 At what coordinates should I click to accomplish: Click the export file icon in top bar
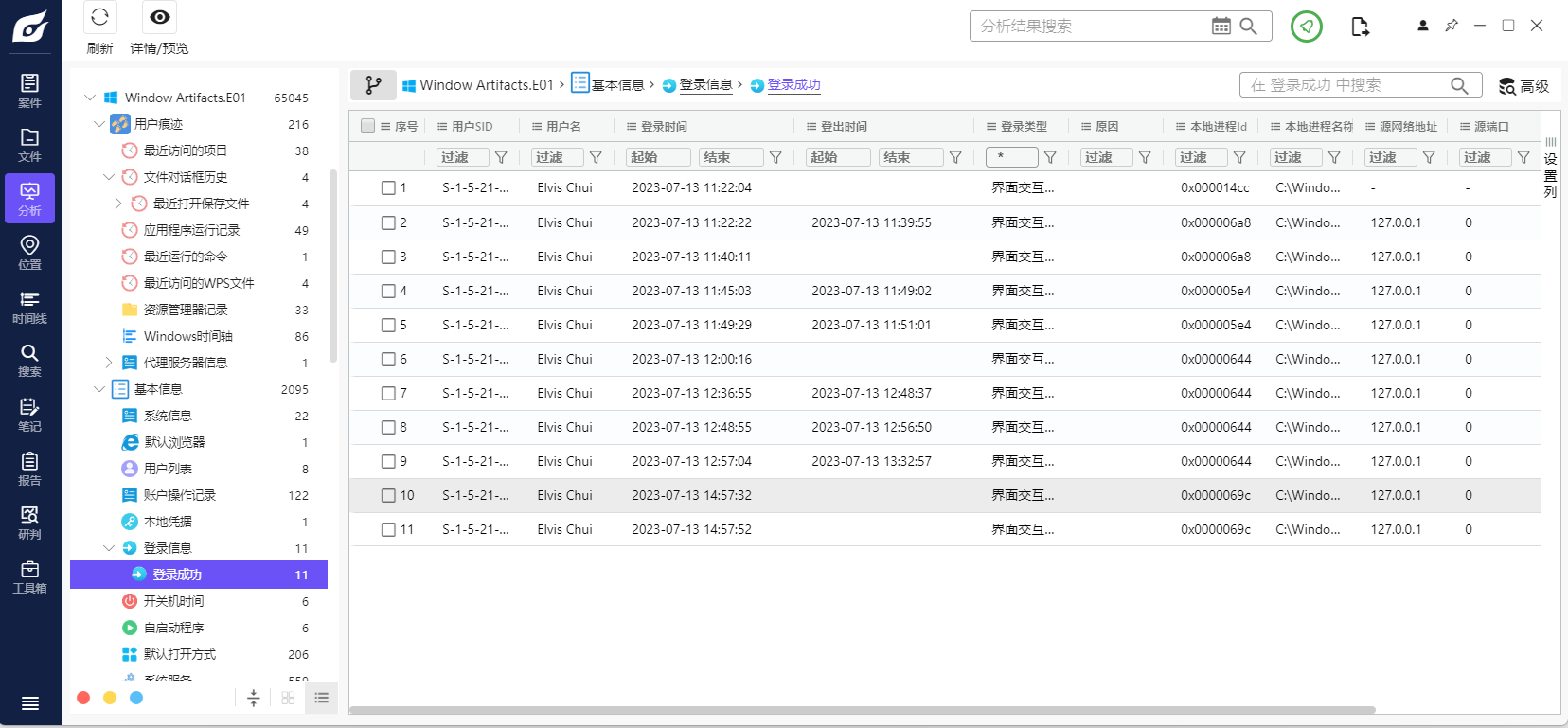click(x=1360, y=27)
